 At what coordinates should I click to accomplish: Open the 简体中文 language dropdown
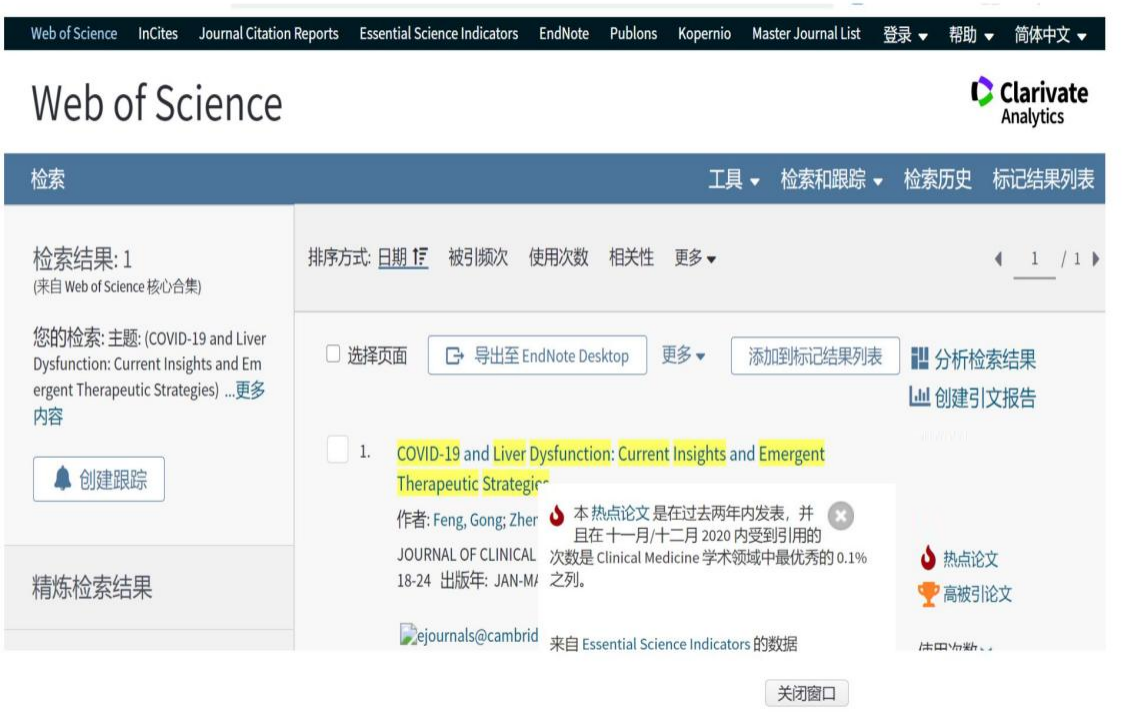pos(1050,34)
